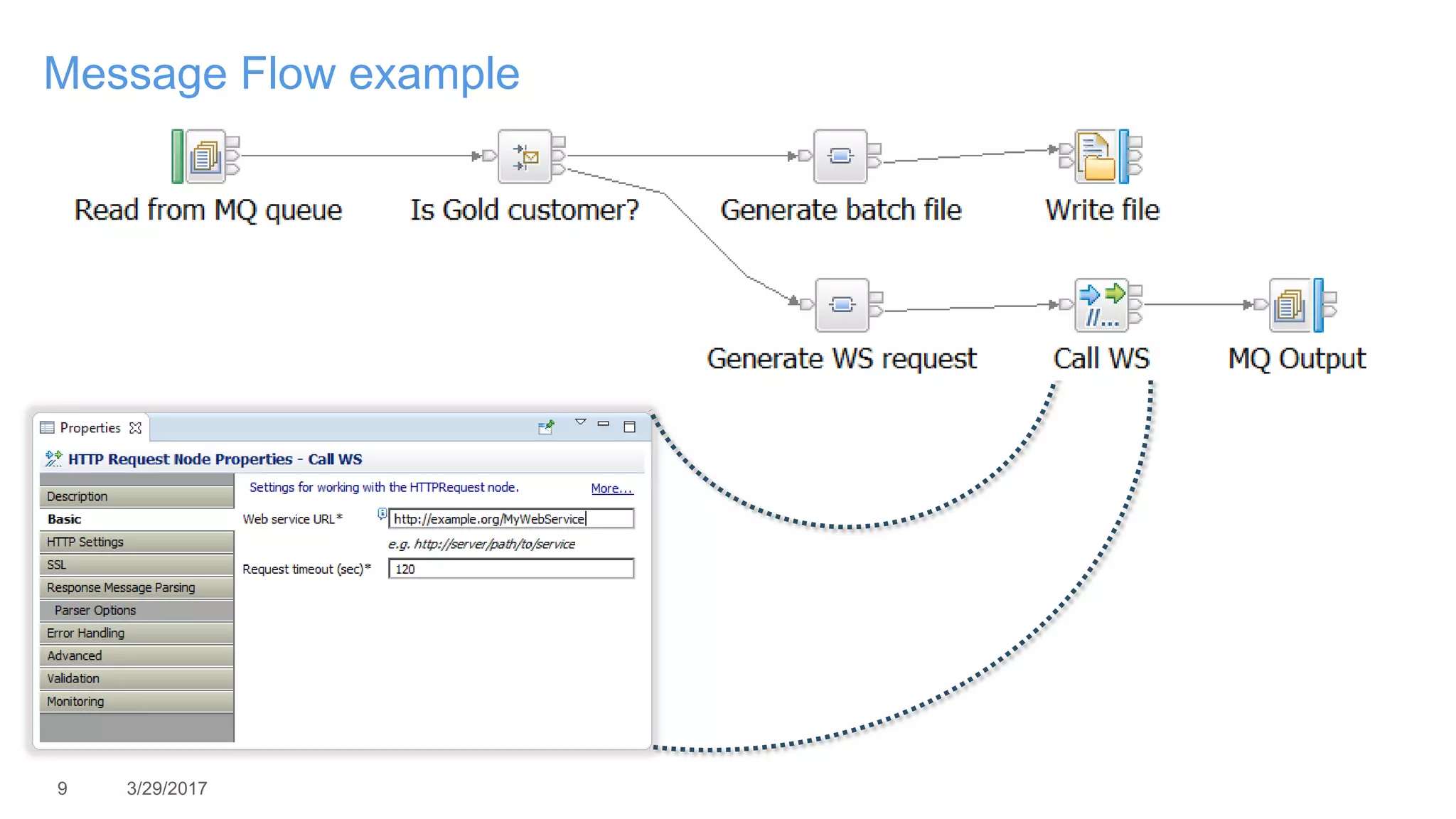Close the Properties view tab
The image size is (1456, 819).
(136, 428)
